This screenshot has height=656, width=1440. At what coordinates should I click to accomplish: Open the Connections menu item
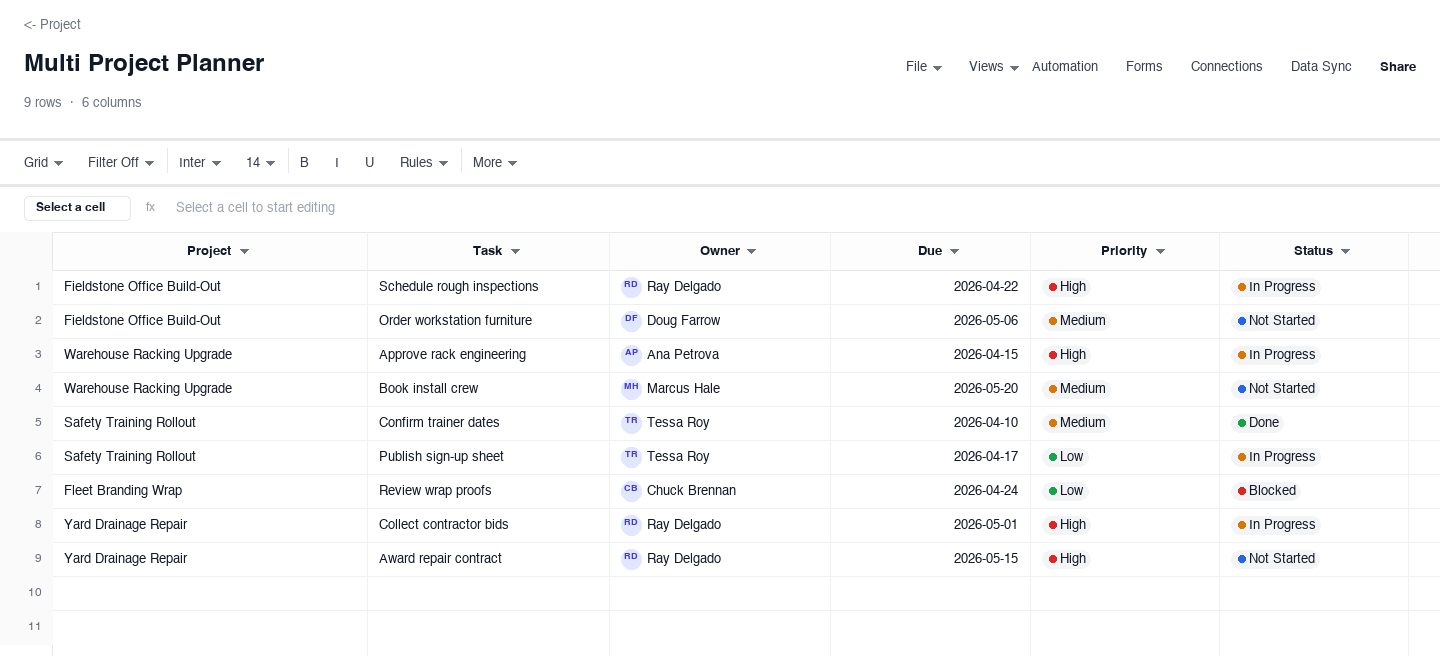pyautogui.click(x=1226, y=67)
